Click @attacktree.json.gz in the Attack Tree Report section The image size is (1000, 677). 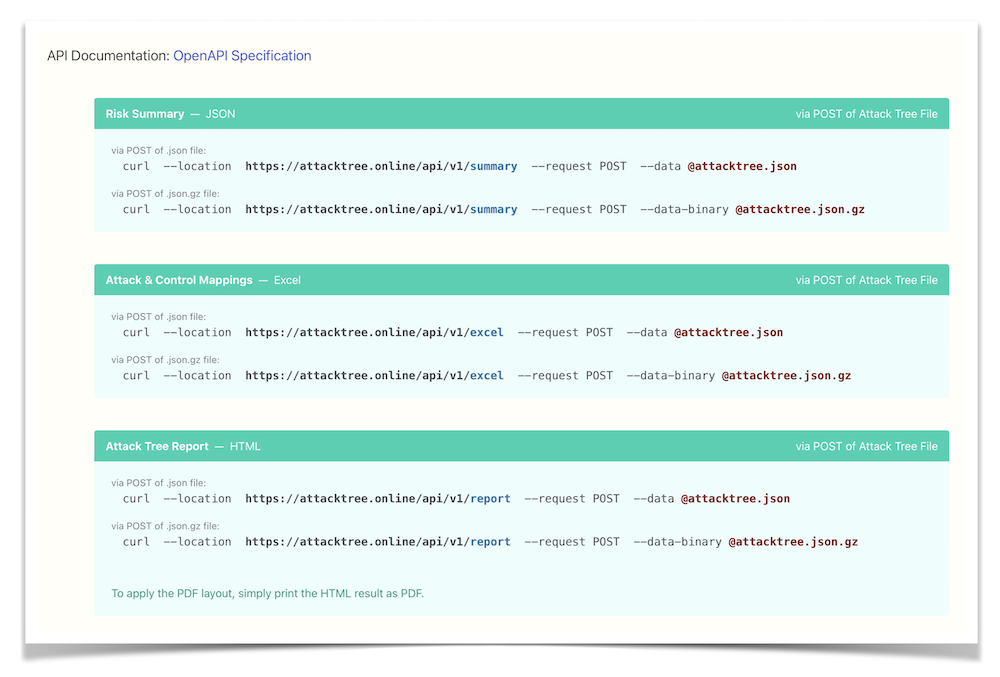793,542
